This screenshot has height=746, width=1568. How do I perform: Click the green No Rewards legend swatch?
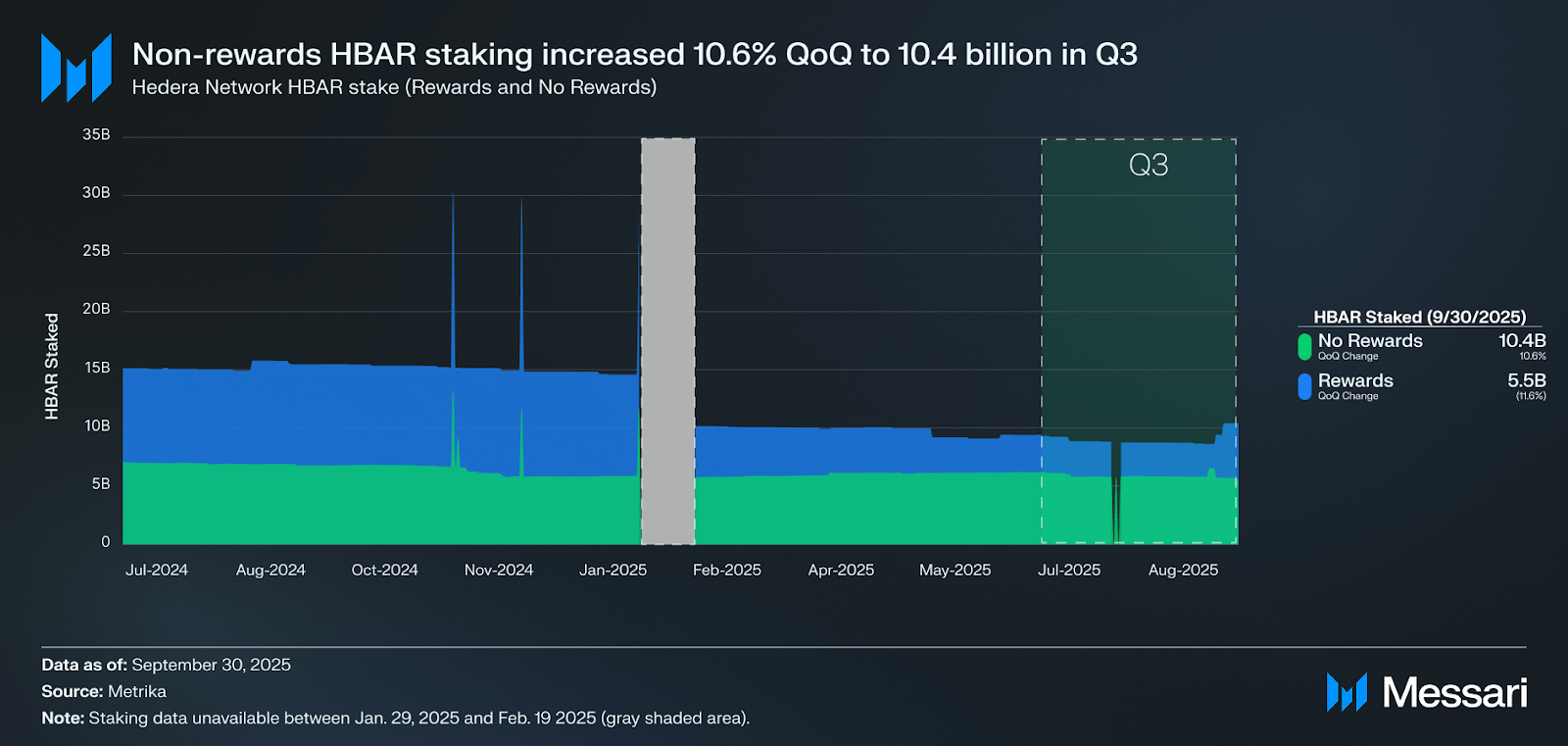point(1304,347)
